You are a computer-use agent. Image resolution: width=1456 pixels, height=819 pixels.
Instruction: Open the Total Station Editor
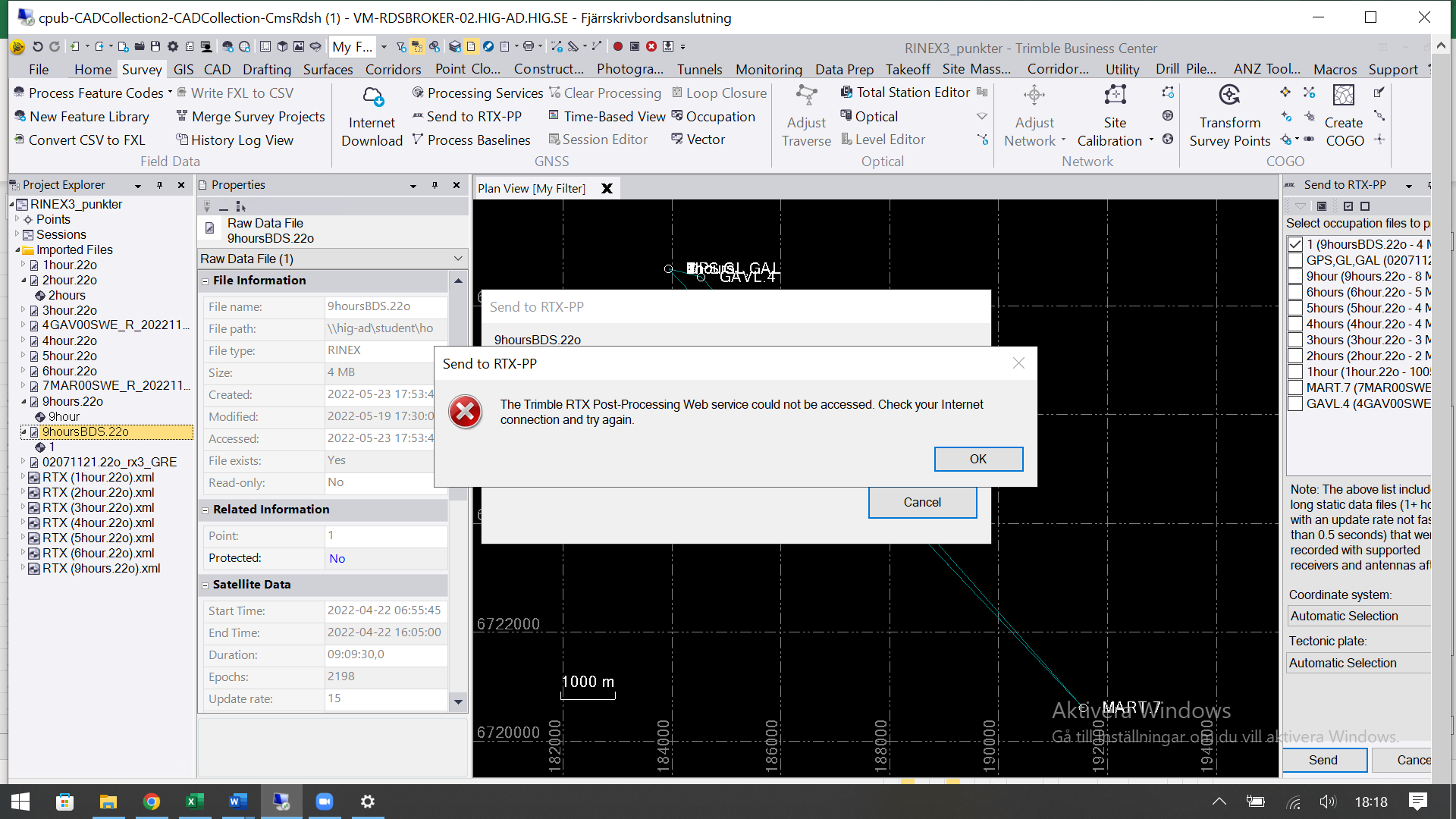coord(905,93)
